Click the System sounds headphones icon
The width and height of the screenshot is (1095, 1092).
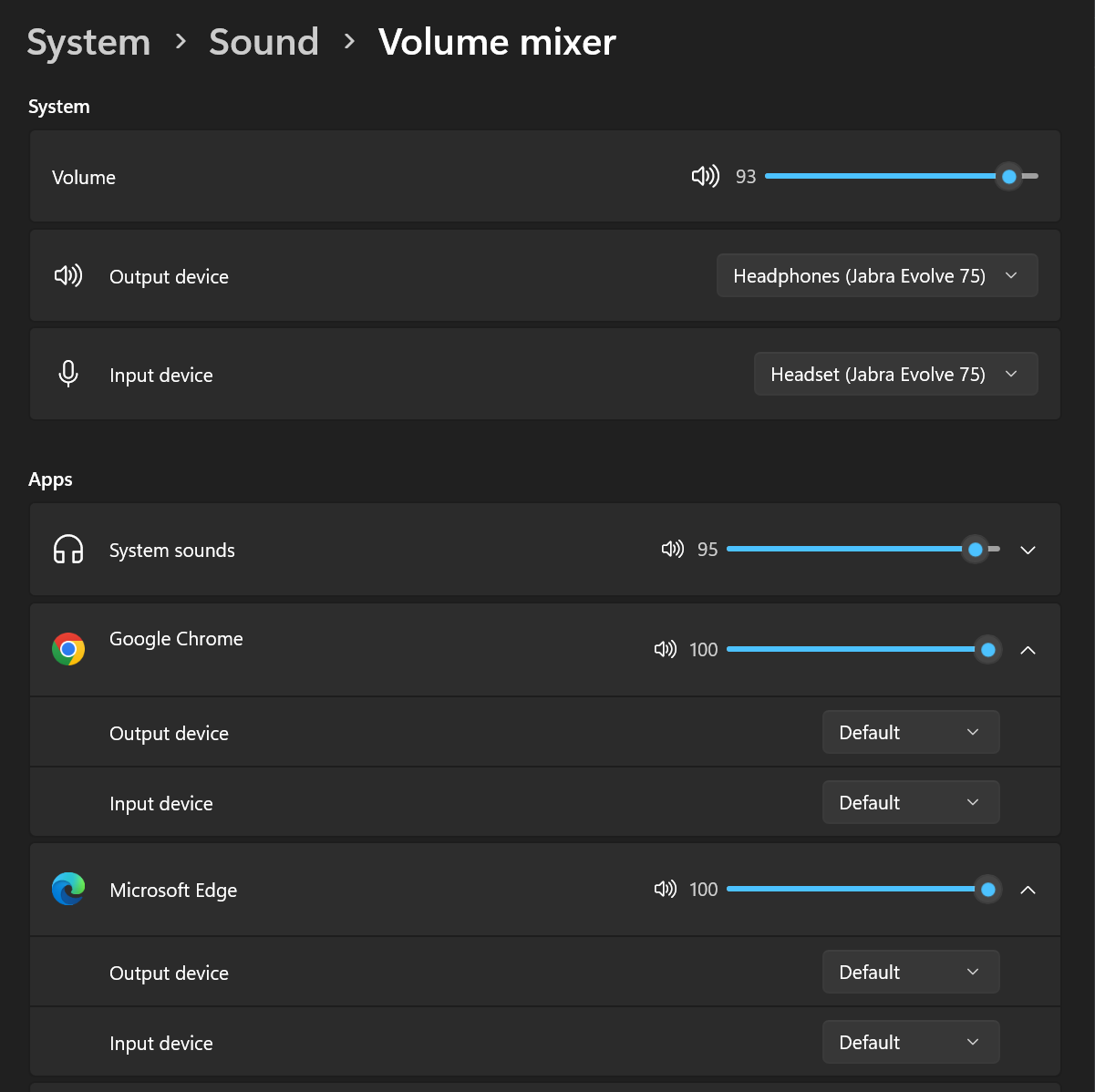pyautogui.click(x=68, y=550)
